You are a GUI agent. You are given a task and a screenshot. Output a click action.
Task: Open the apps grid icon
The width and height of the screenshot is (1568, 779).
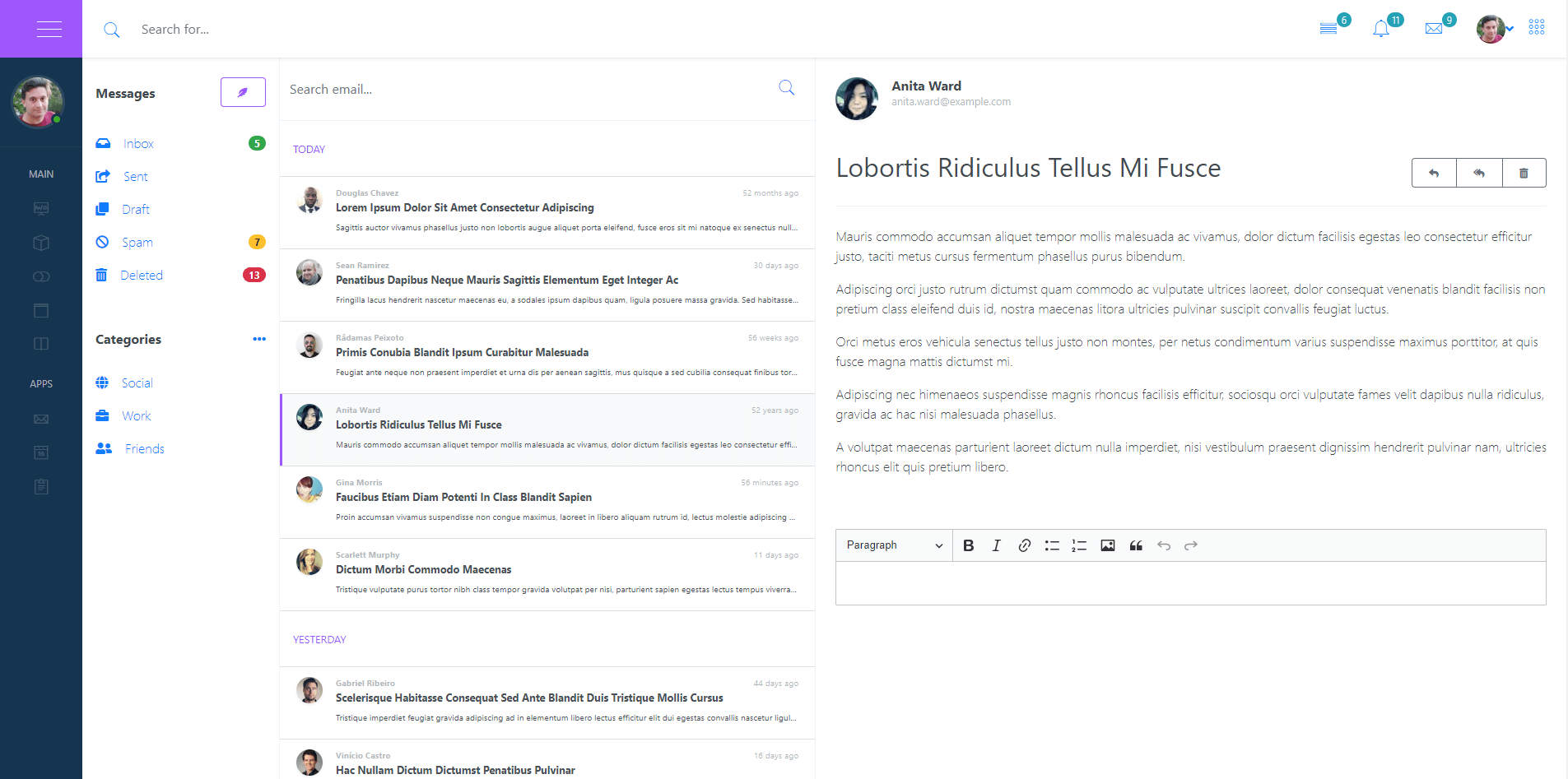1537,28
